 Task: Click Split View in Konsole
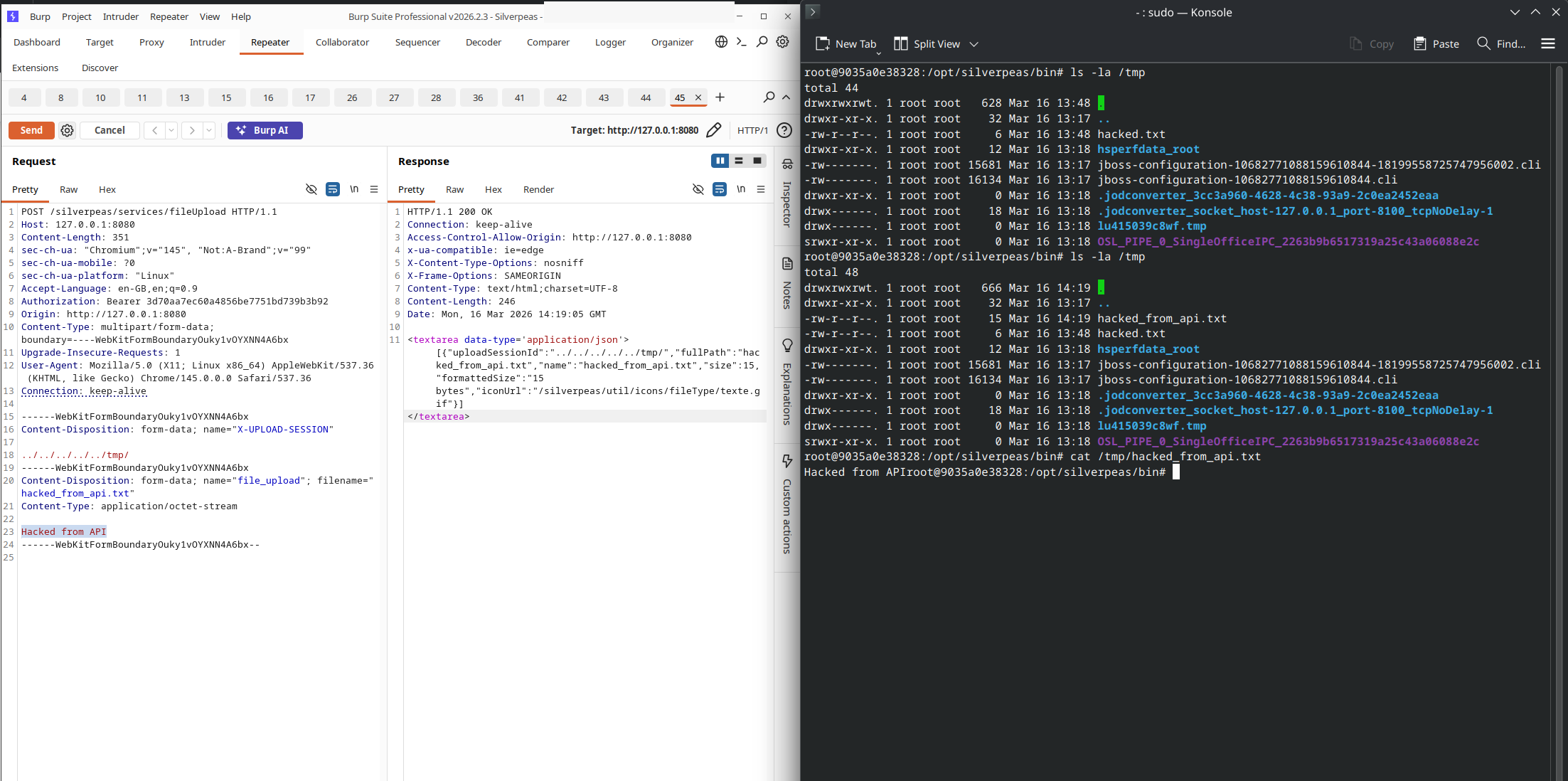click(927, 44)
